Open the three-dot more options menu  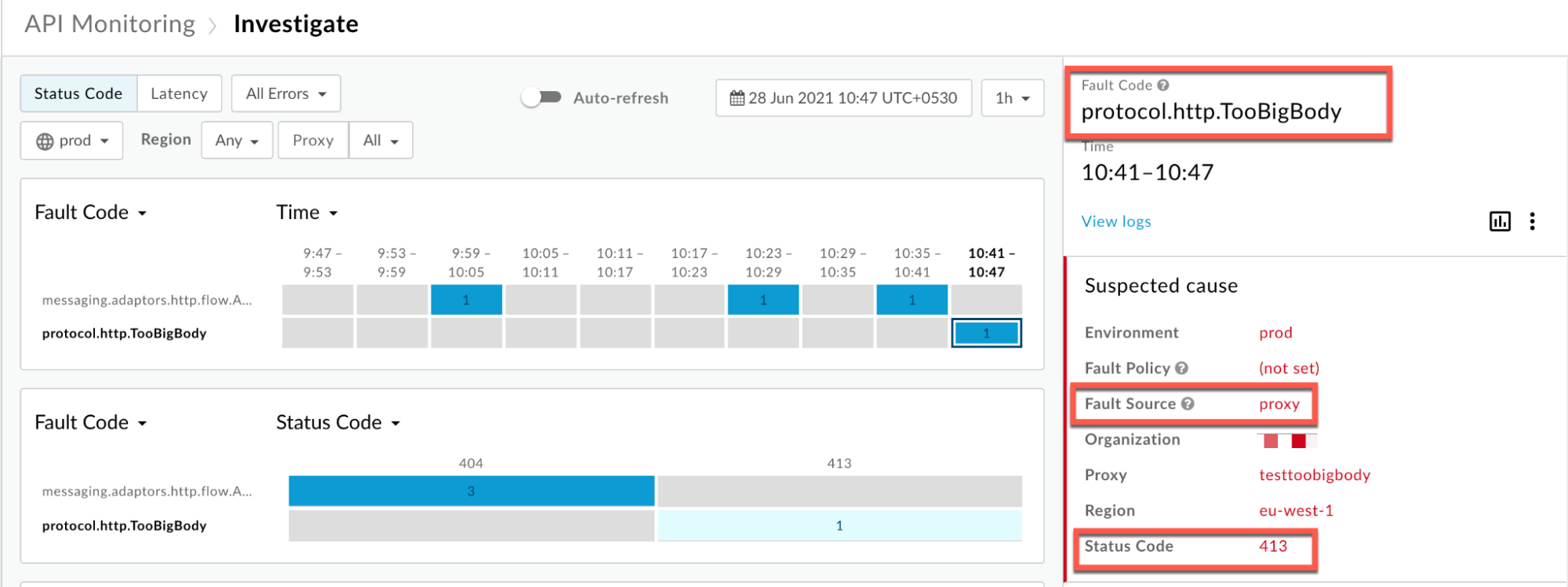tap(1532, 221)
